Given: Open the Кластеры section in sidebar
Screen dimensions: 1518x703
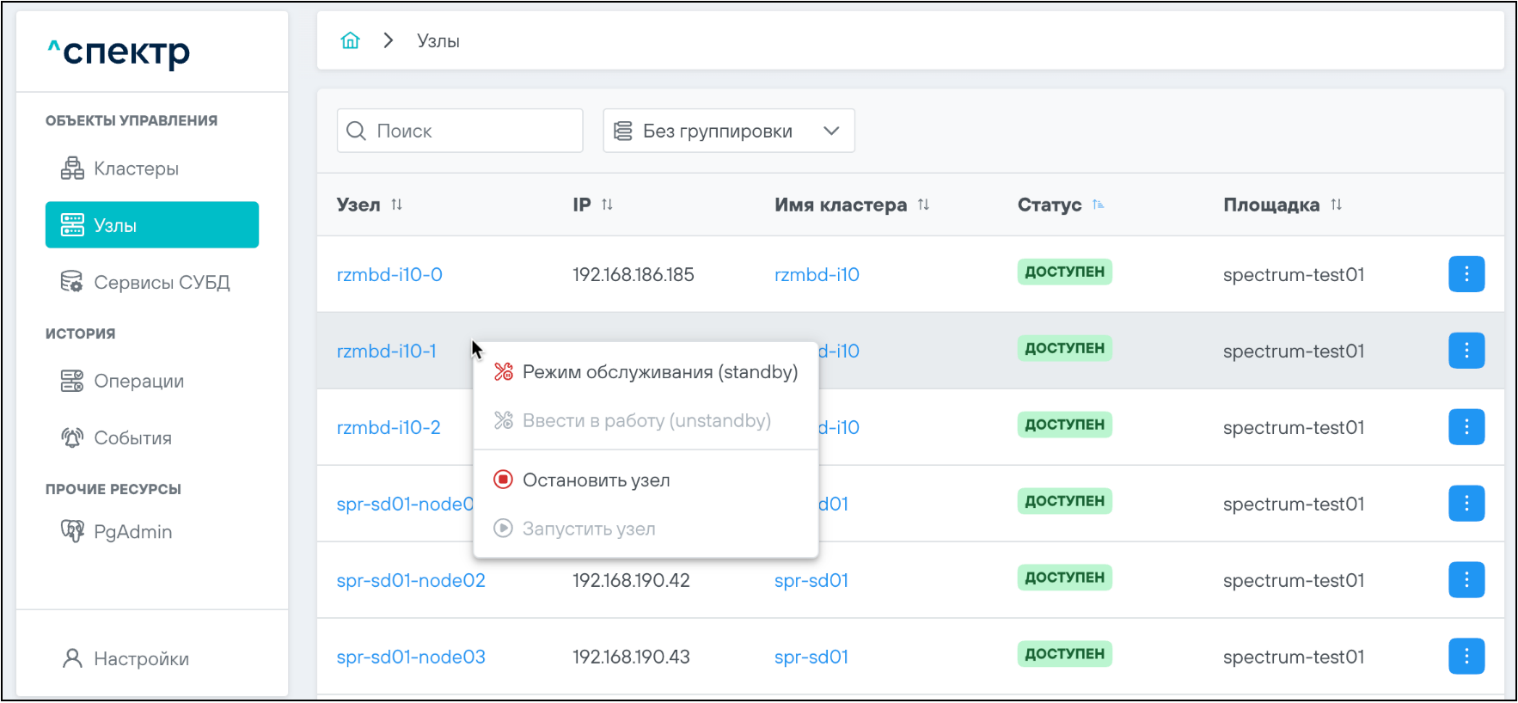Looking at the screenshot, I should pos(136,169).
